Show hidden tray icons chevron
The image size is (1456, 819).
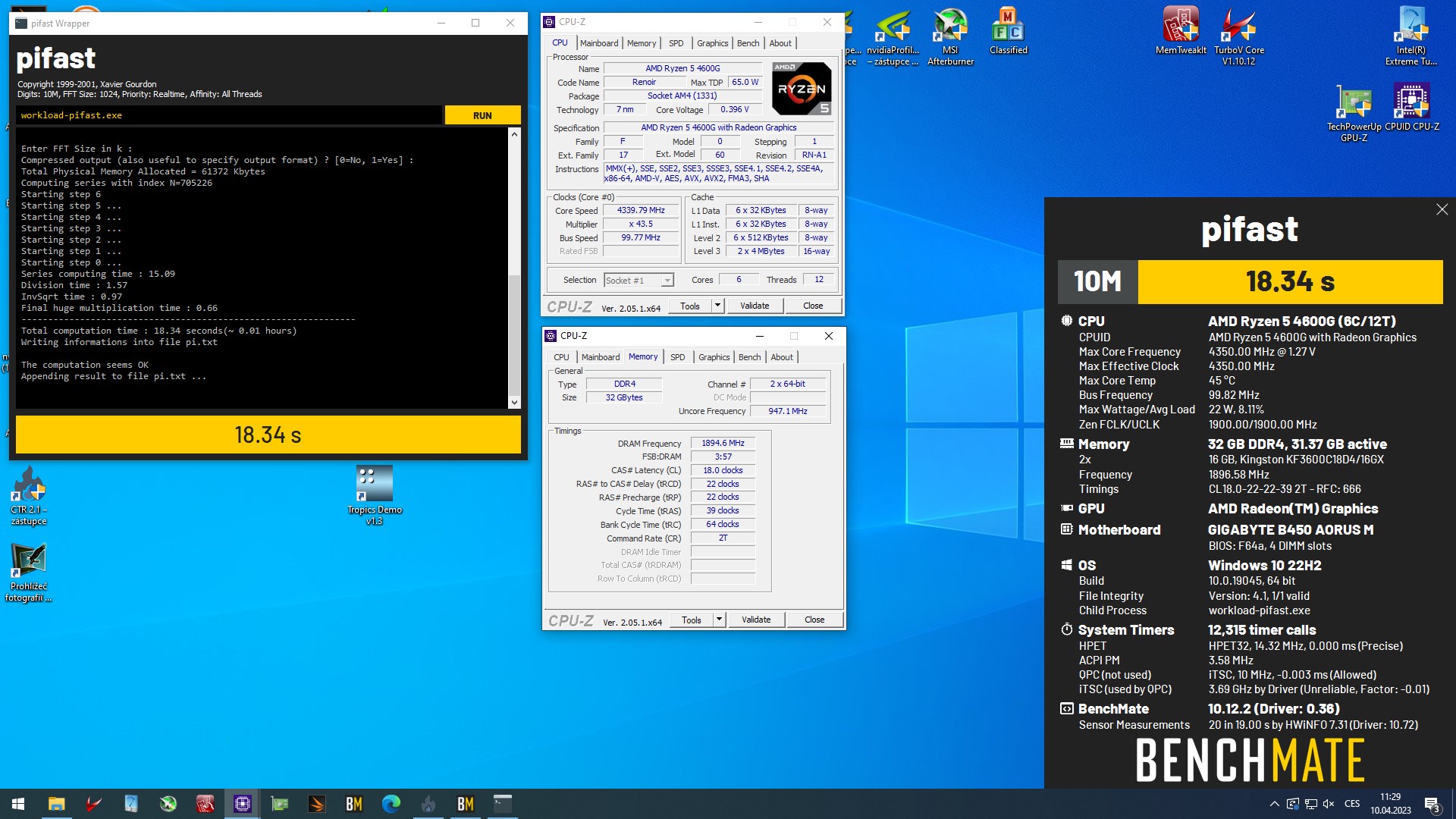1274,804
